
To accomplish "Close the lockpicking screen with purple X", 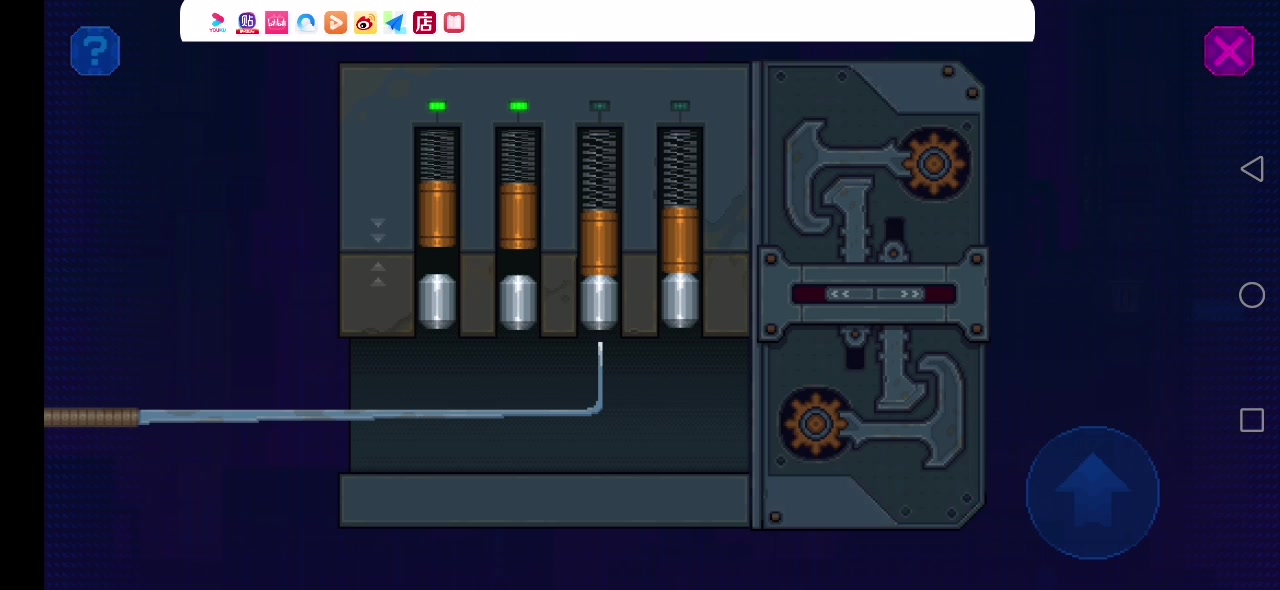I will pos(1228,51).
